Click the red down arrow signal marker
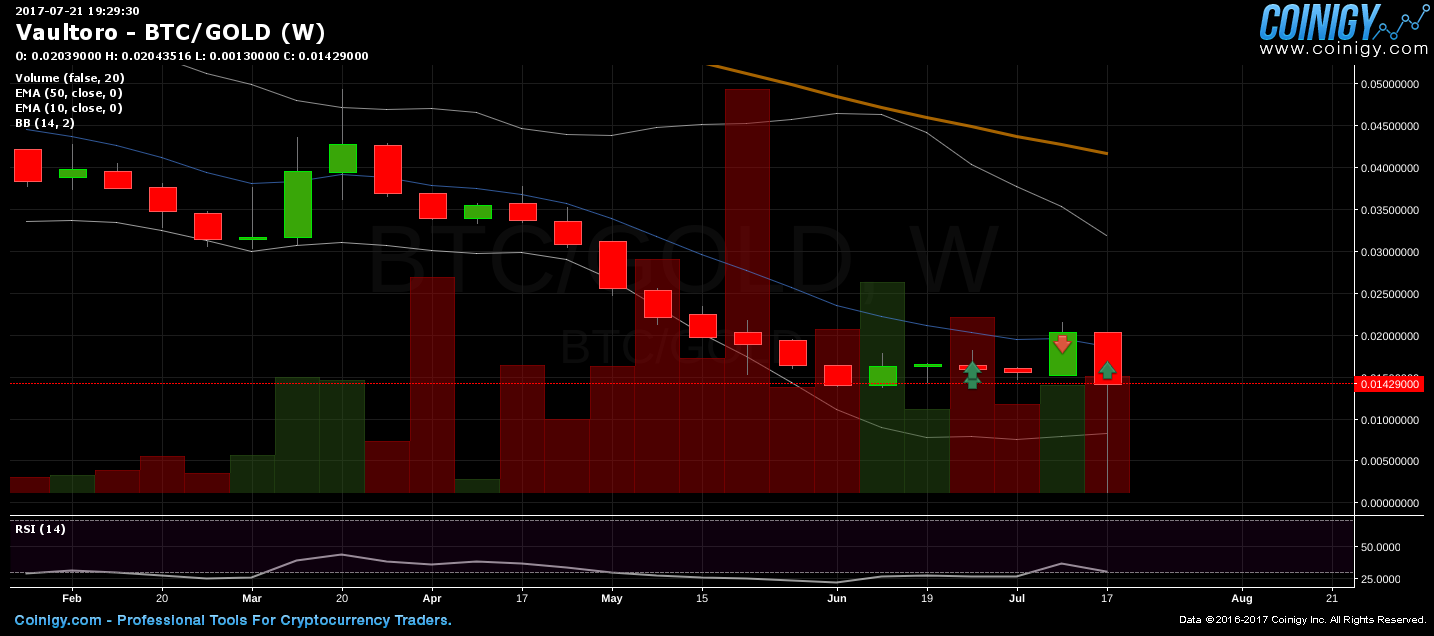1434x636 pixels. 1062,344
